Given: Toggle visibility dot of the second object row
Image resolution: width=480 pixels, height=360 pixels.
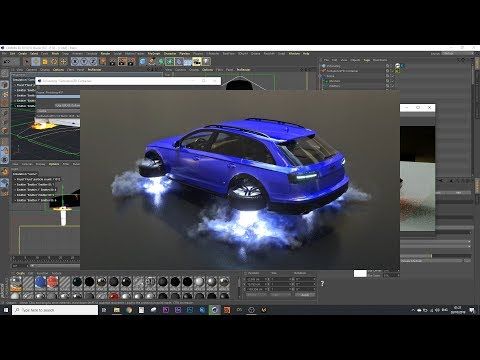Looking at the screenshot, I should [388, 71].
